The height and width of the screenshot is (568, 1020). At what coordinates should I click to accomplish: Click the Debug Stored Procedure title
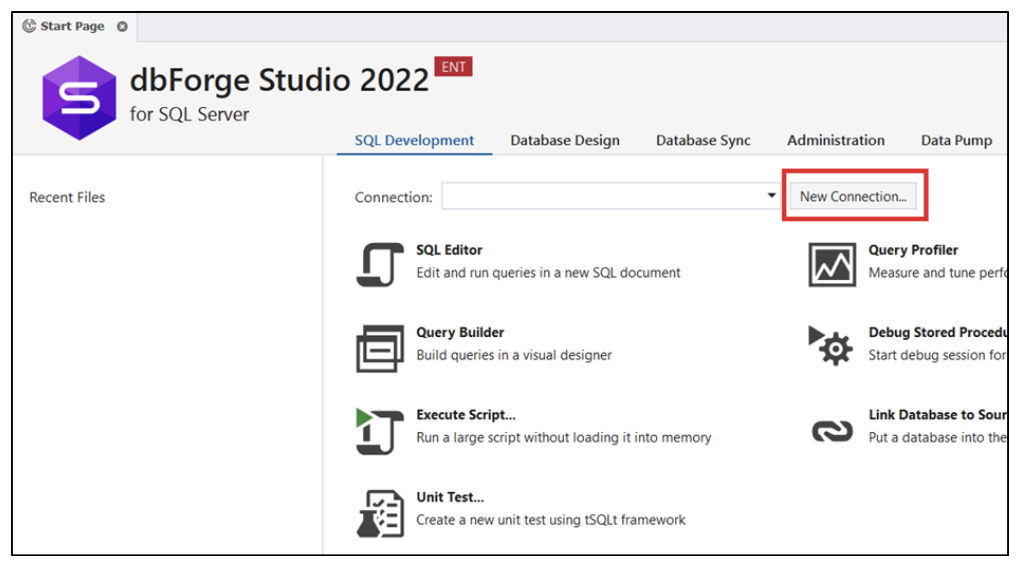pyautogui.click(x=937, y=332)
